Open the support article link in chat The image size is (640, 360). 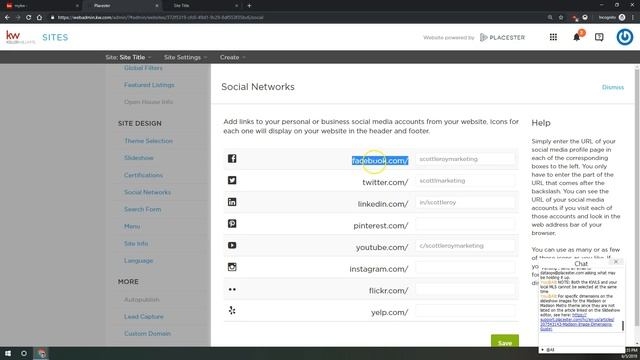pyautogui.click(x=577, y=322)
